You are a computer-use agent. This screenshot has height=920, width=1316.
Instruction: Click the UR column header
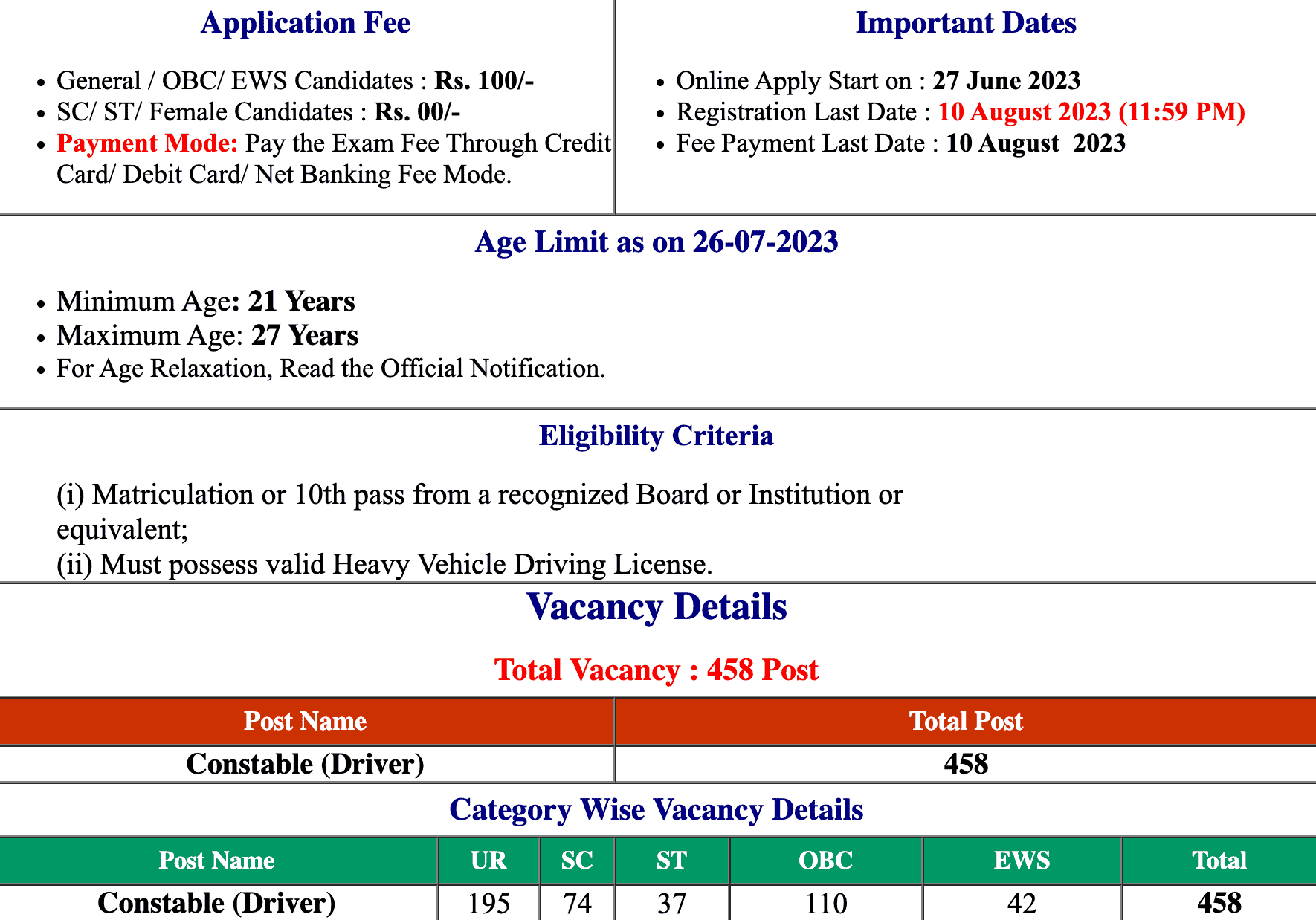coord(488,861)
